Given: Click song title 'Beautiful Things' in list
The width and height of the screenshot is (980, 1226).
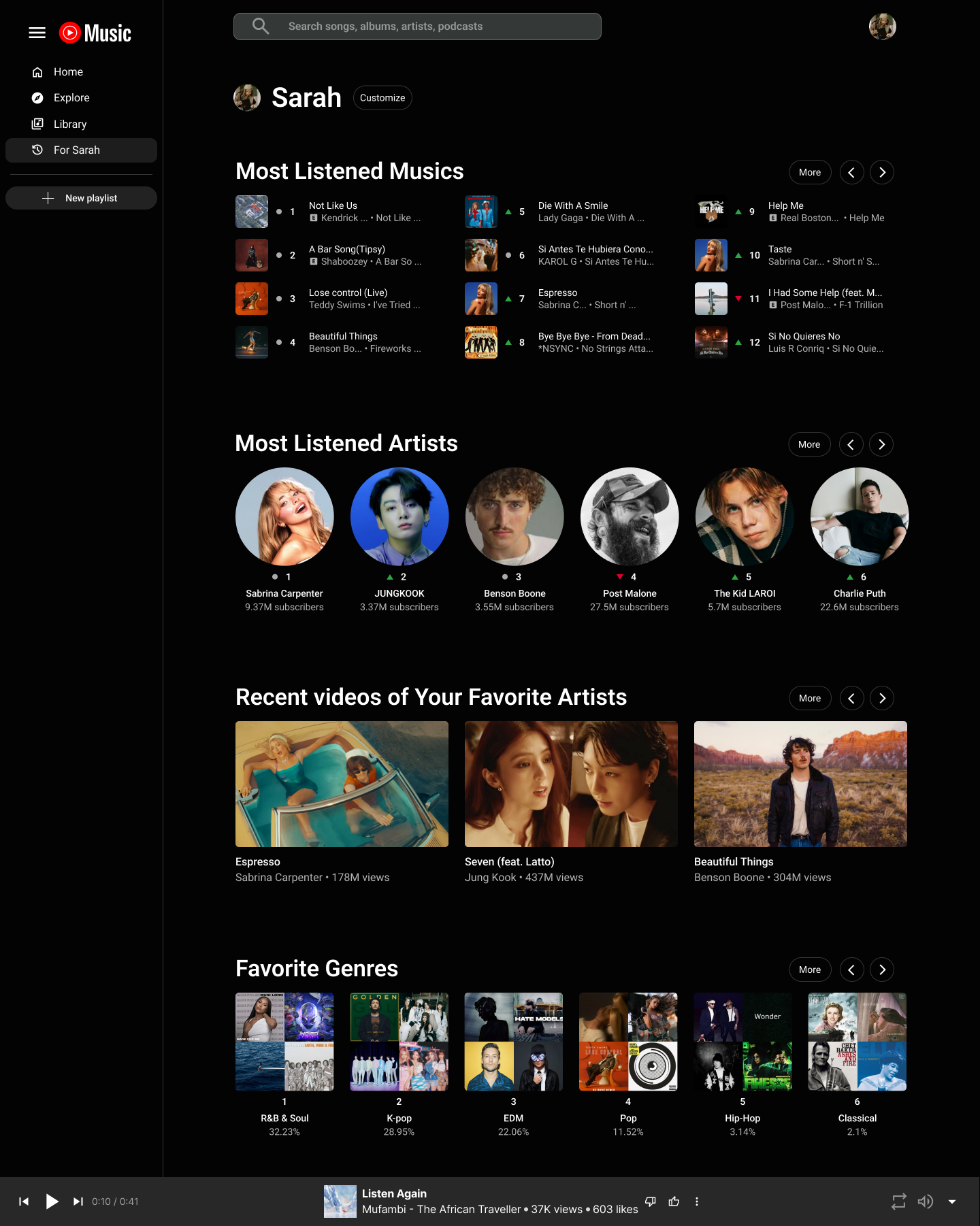Looking at the screenshot, I should pos(343,336).
